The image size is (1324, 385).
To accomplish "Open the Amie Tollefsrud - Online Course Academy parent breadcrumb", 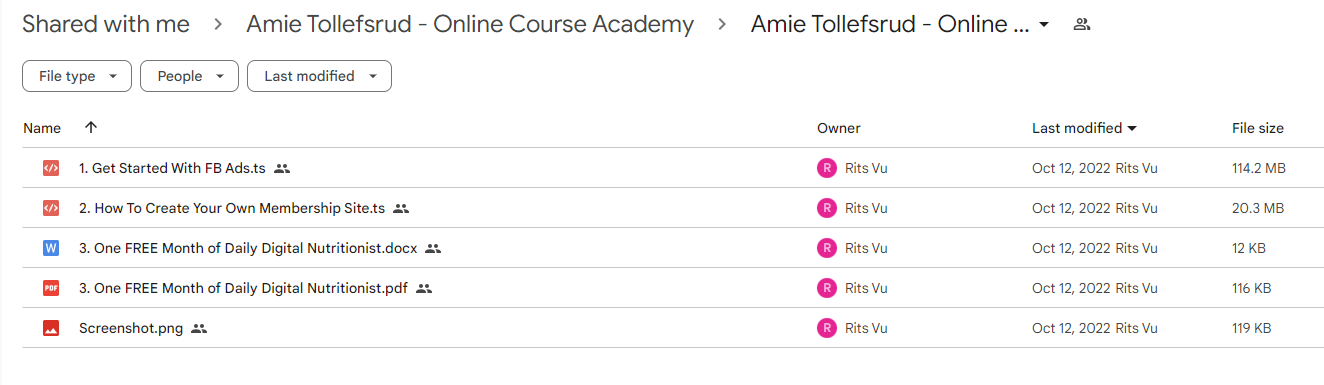I will pos(470,25).
